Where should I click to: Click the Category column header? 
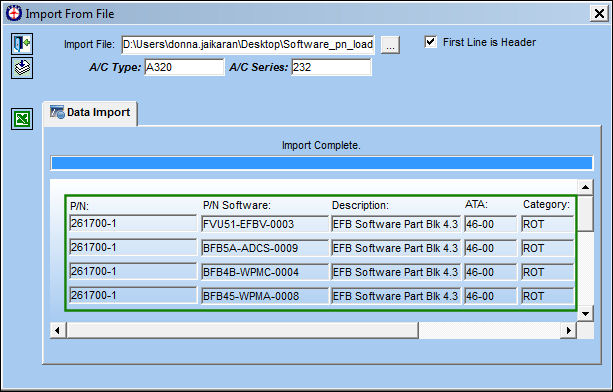coord(546,204)
